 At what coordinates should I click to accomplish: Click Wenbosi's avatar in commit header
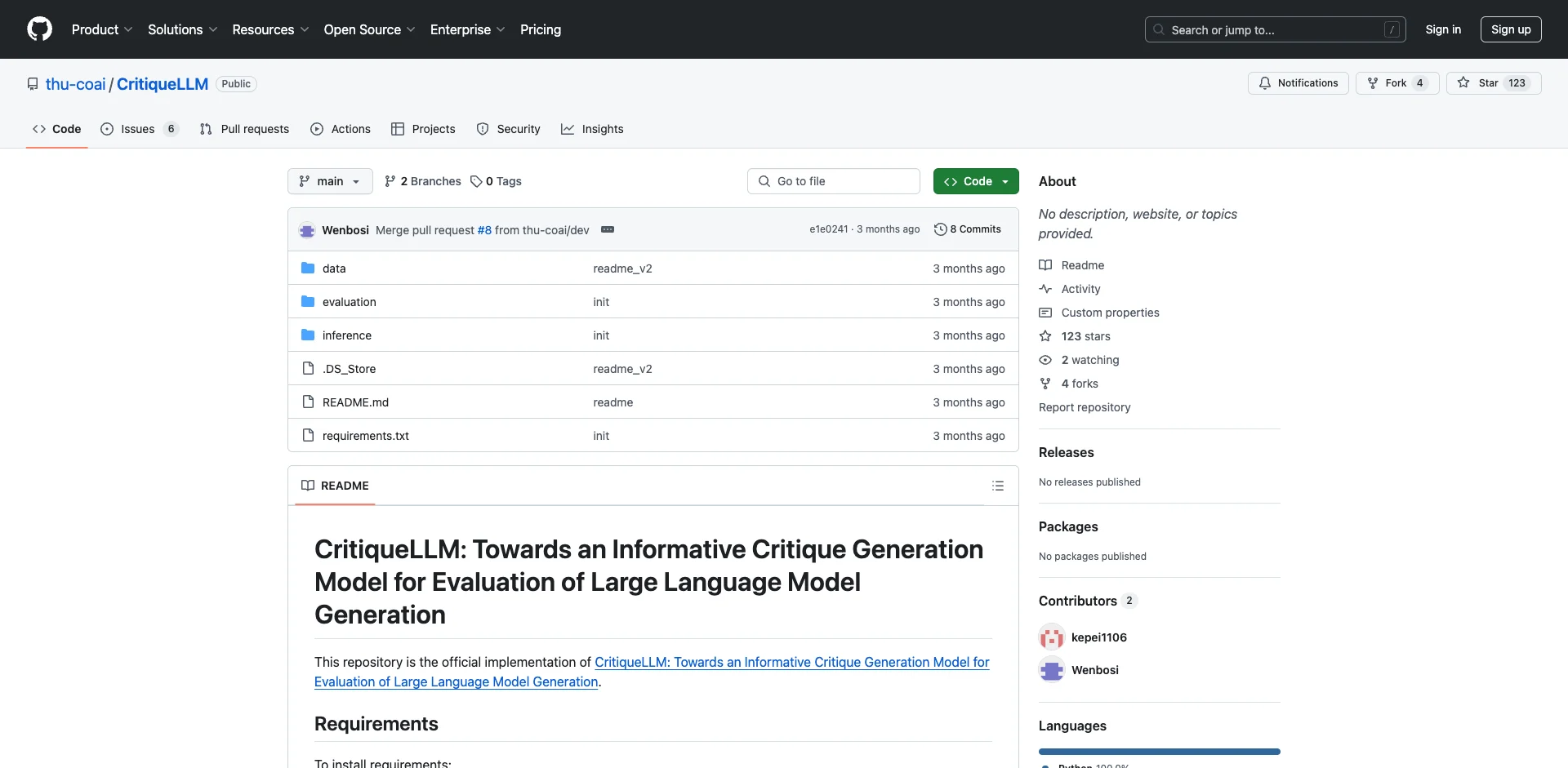pyautogui.click(x=307, y=230)
